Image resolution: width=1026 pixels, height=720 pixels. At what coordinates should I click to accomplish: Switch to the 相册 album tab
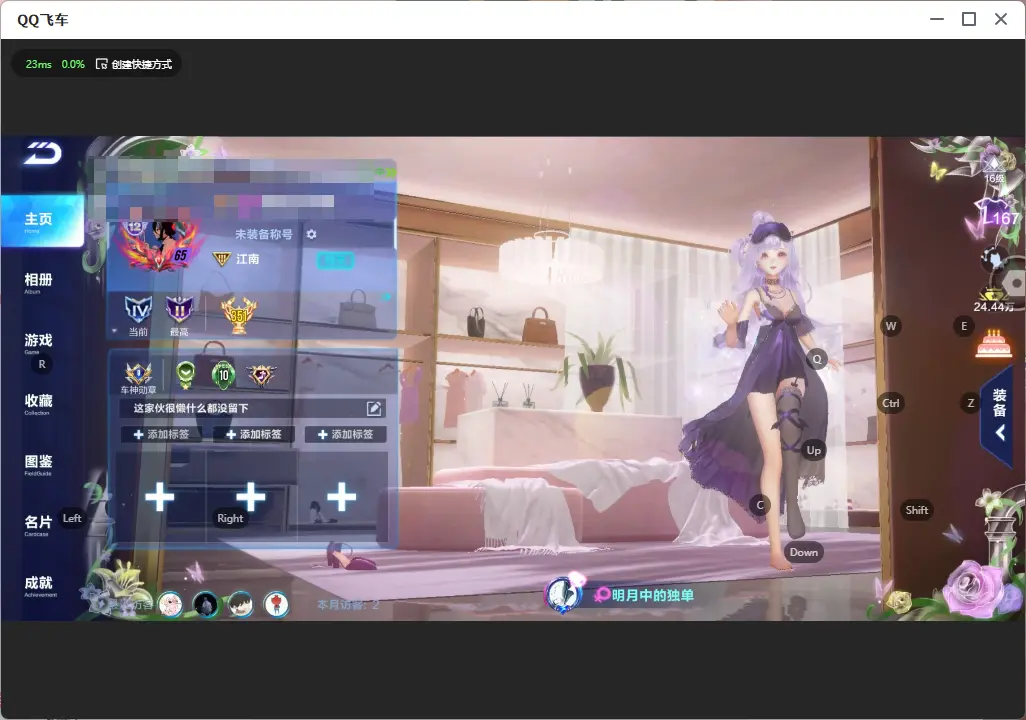[x=38, y=282]
